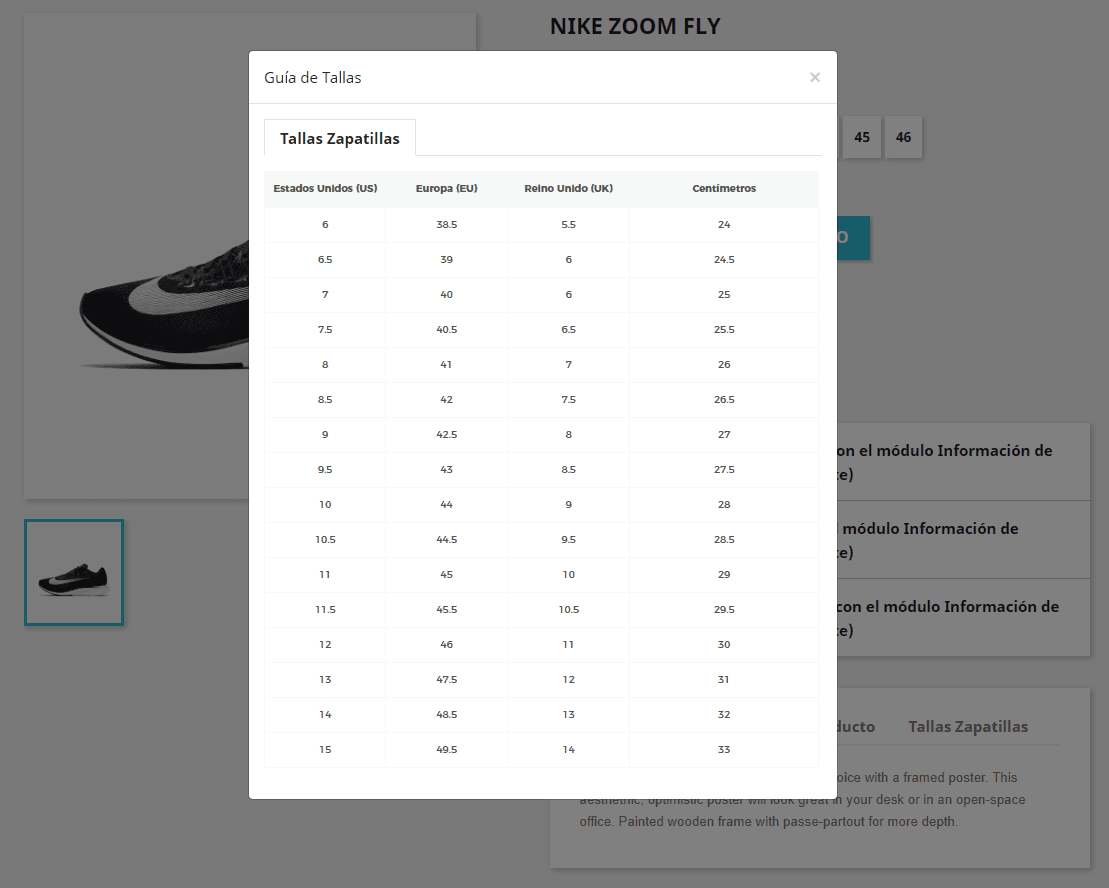The image size is (1109, 888).
Task: Select shoe size 46
Action: [x=903, y=137]
